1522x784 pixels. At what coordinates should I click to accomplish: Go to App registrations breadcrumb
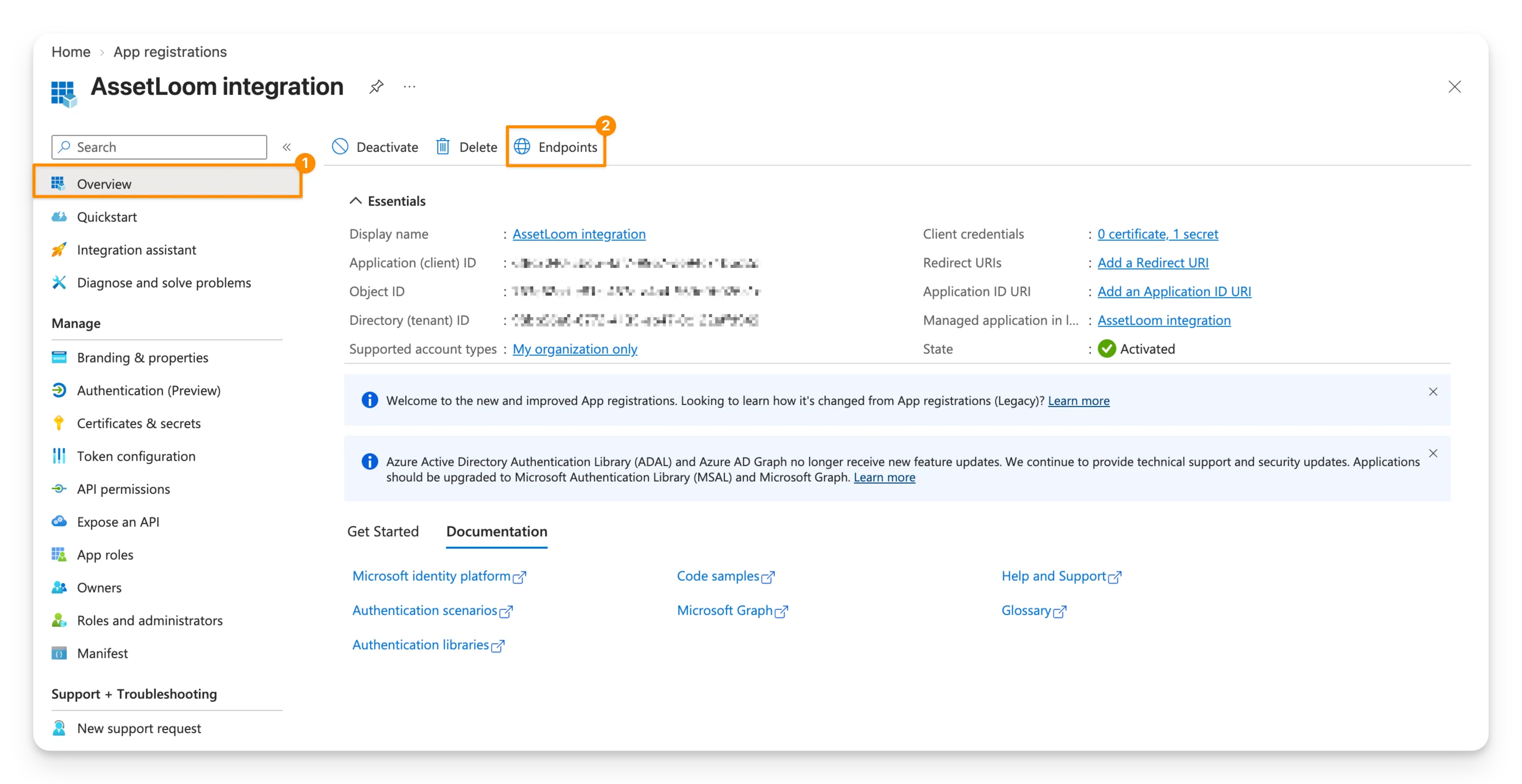pyautogui.click(x=170, y=52)
